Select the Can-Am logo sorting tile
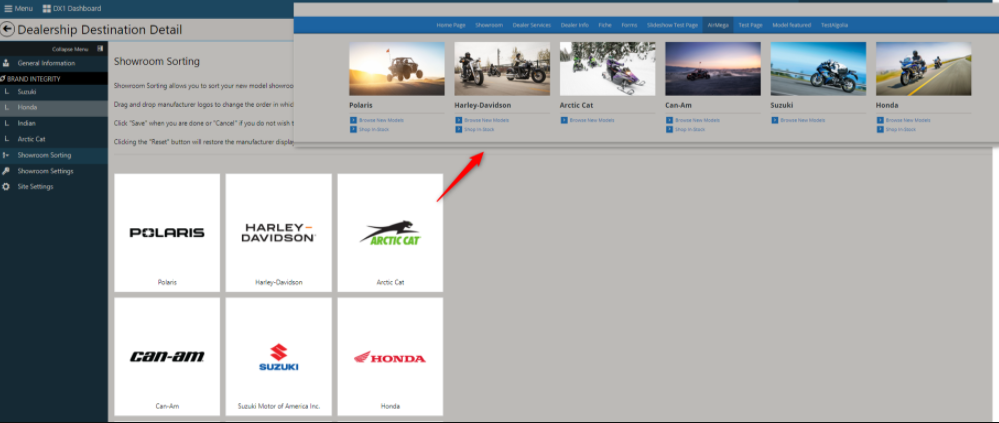 (x=167, y=357)
